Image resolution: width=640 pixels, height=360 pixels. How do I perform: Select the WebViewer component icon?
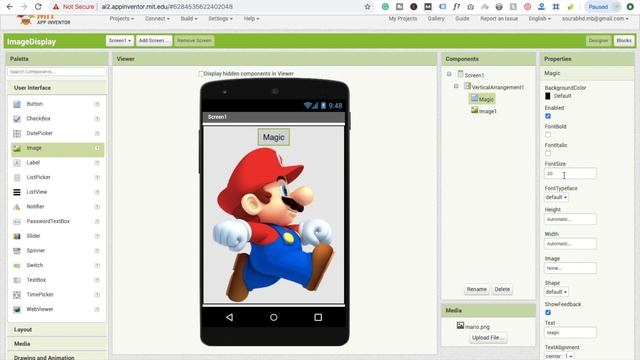click(17, 309)
